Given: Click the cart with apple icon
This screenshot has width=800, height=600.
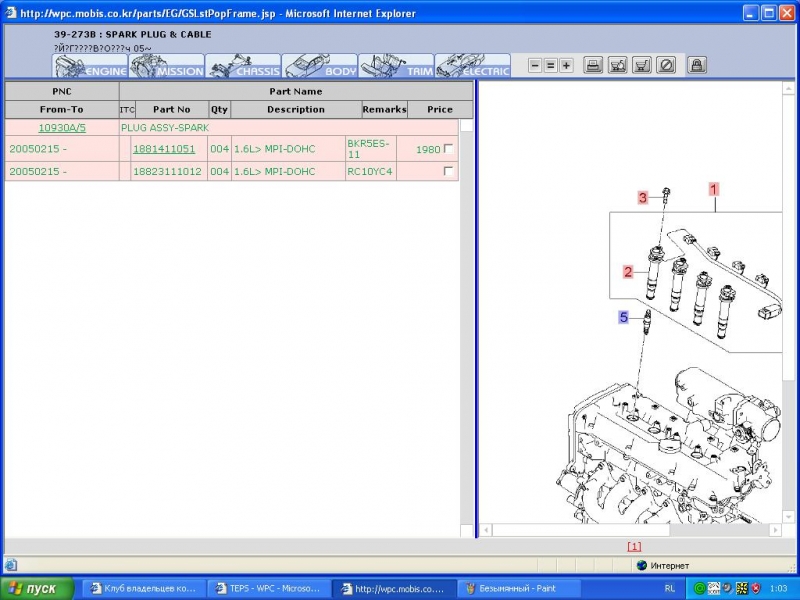Looking at the screenshot, I should (617, 65).
